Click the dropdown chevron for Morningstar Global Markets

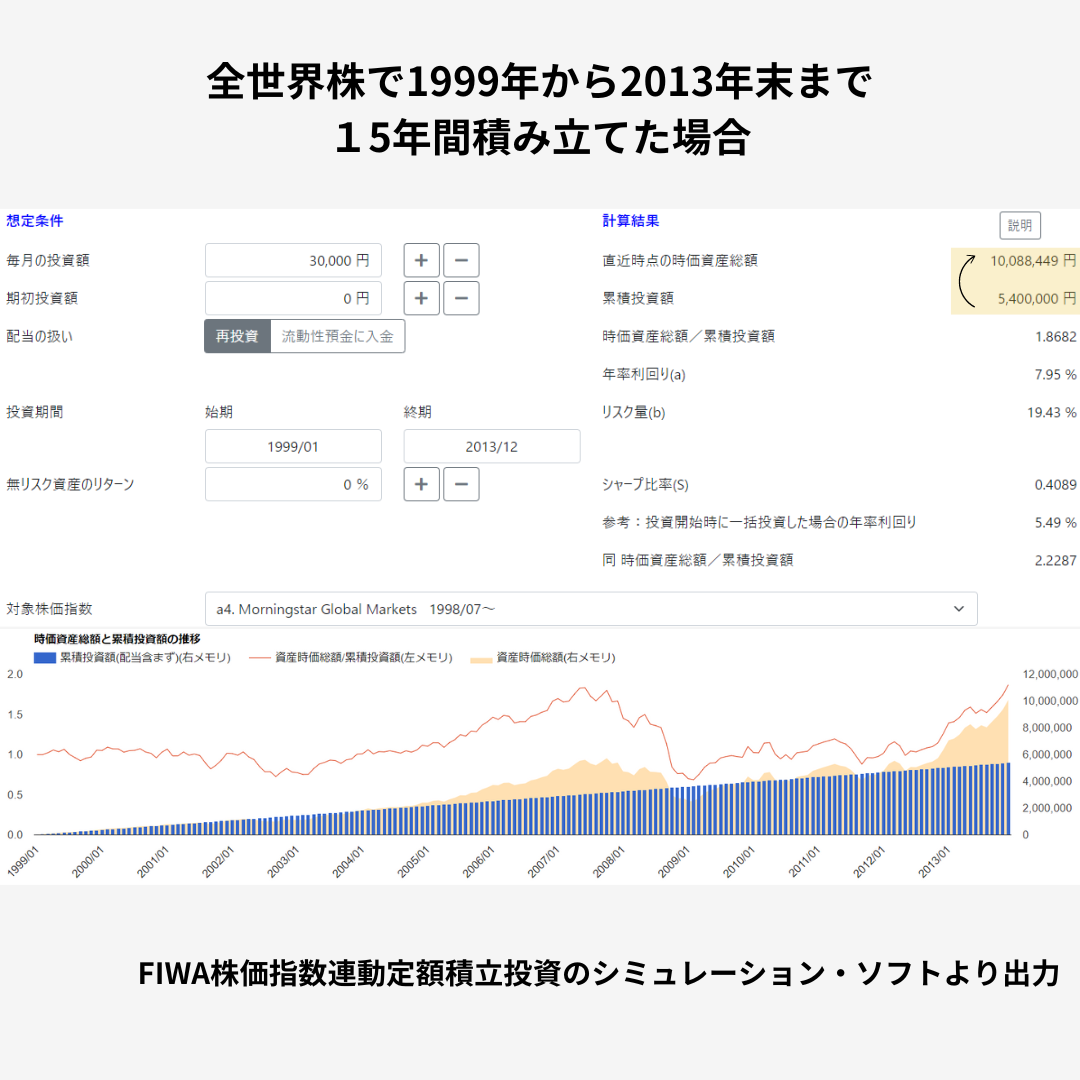pyautogui.click(x=959, y=609)
